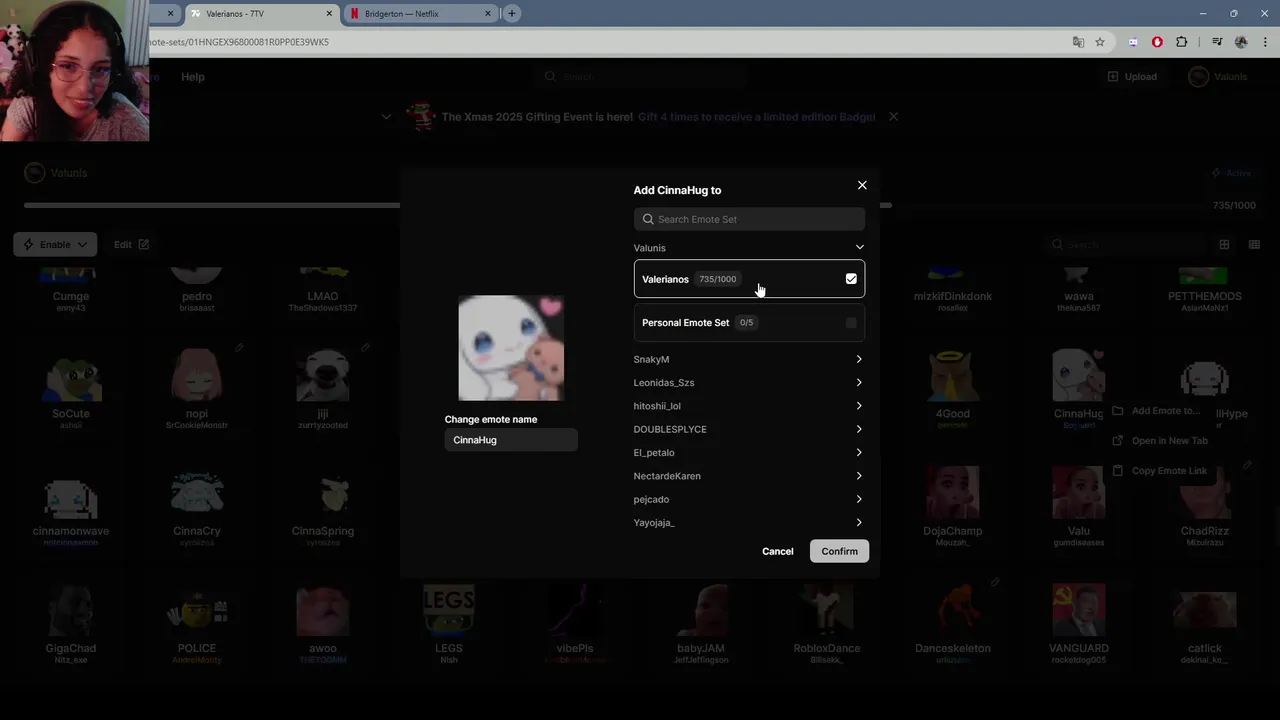Click the CinnaHug emote preview image
This screenshot has height=720, width=1280.
pyautogui.click(x=511, y=348)
